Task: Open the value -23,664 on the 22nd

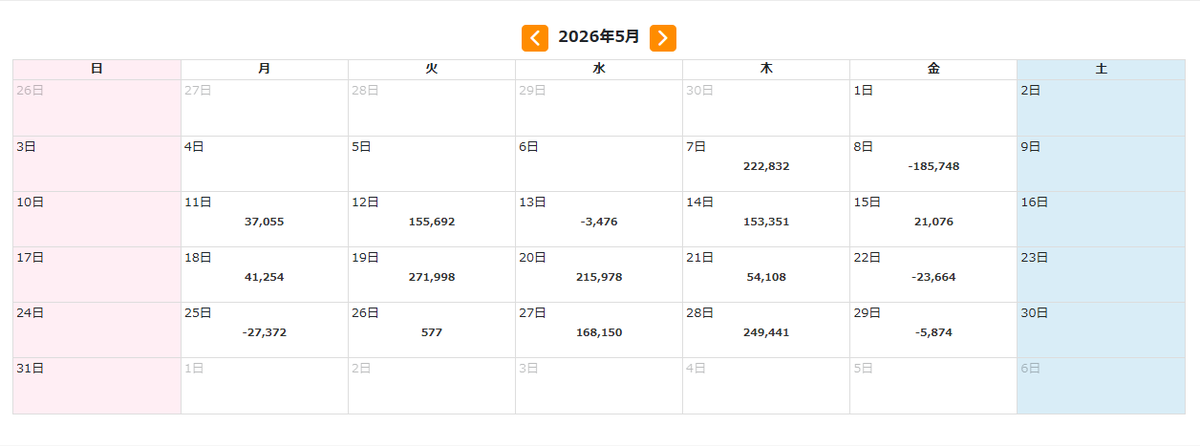Action: coord(933,276)
